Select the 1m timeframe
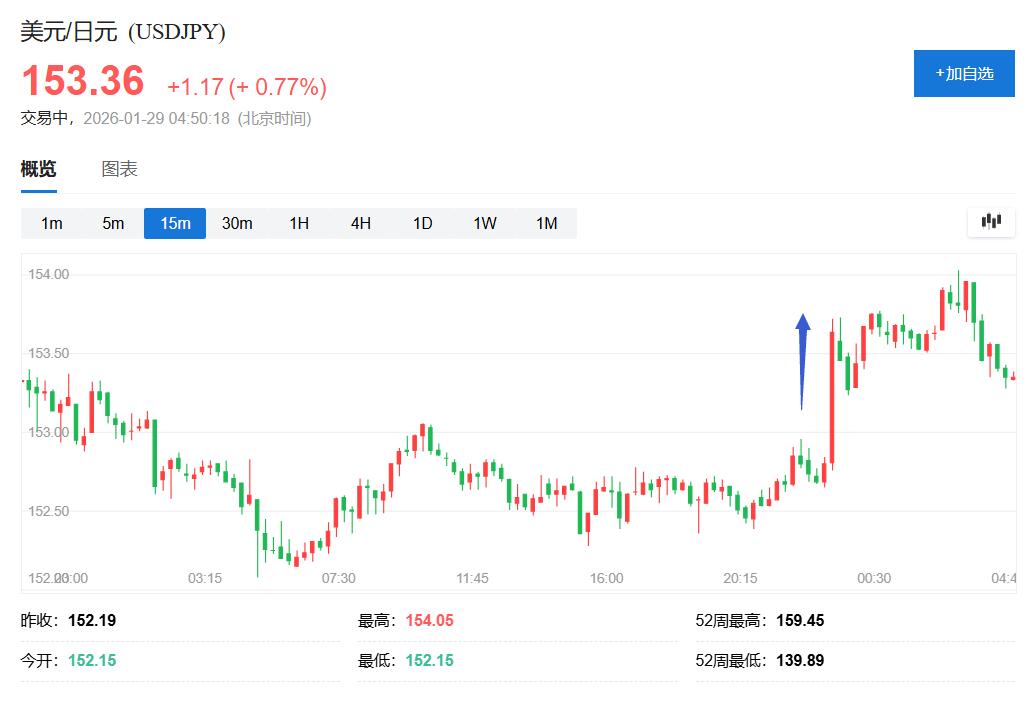The width and height of the screenshot is (1034, 702). tap(52, 223)
